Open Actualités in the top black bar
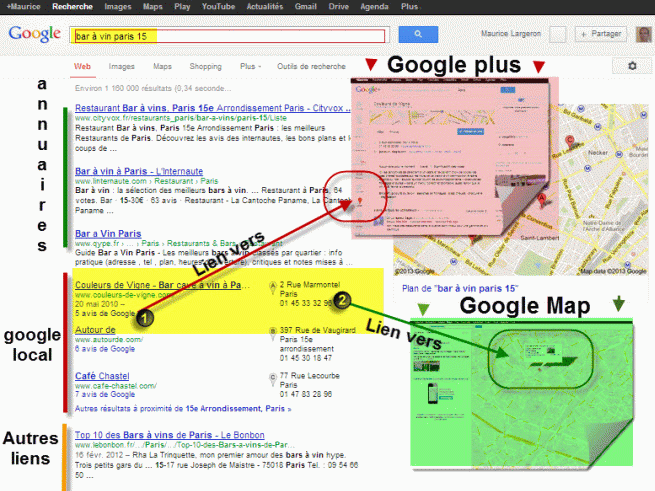Screen dimensions: 655x491 pyautogui.click(x=265, y=7)
